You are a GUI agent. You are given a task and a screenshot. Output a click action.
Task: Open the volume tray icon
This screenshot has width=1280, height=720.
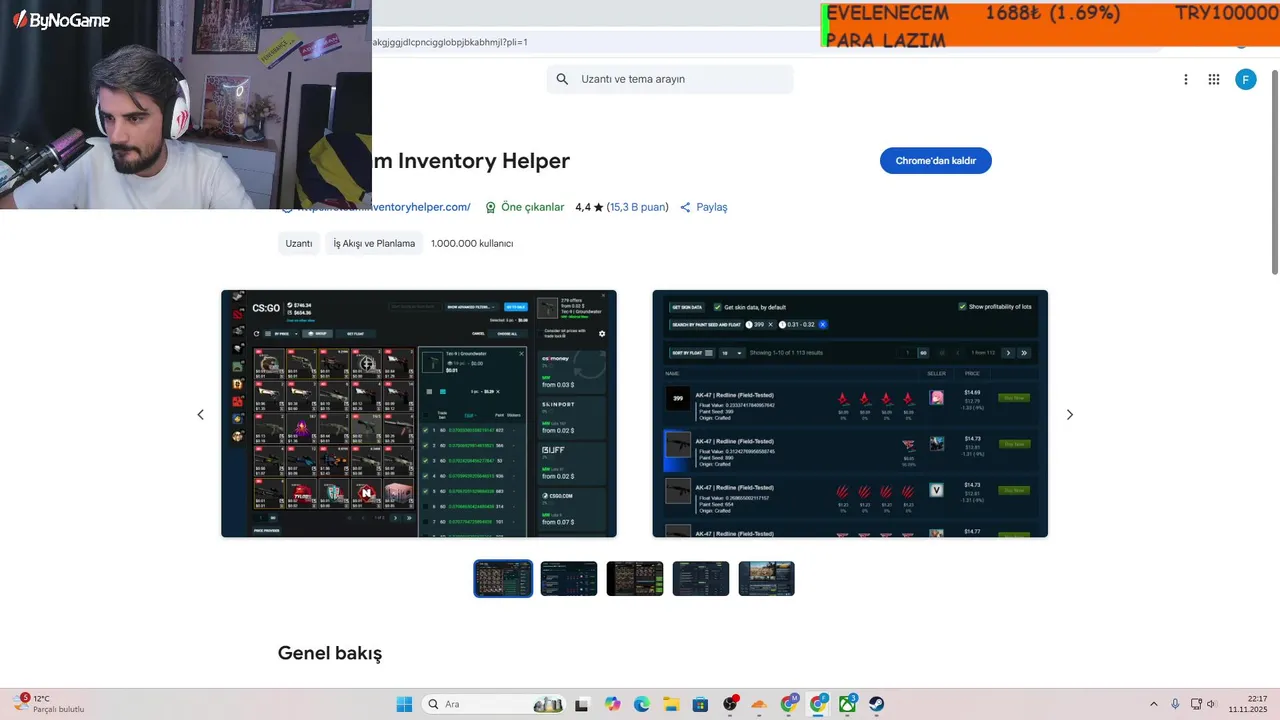pos(1211,704)
